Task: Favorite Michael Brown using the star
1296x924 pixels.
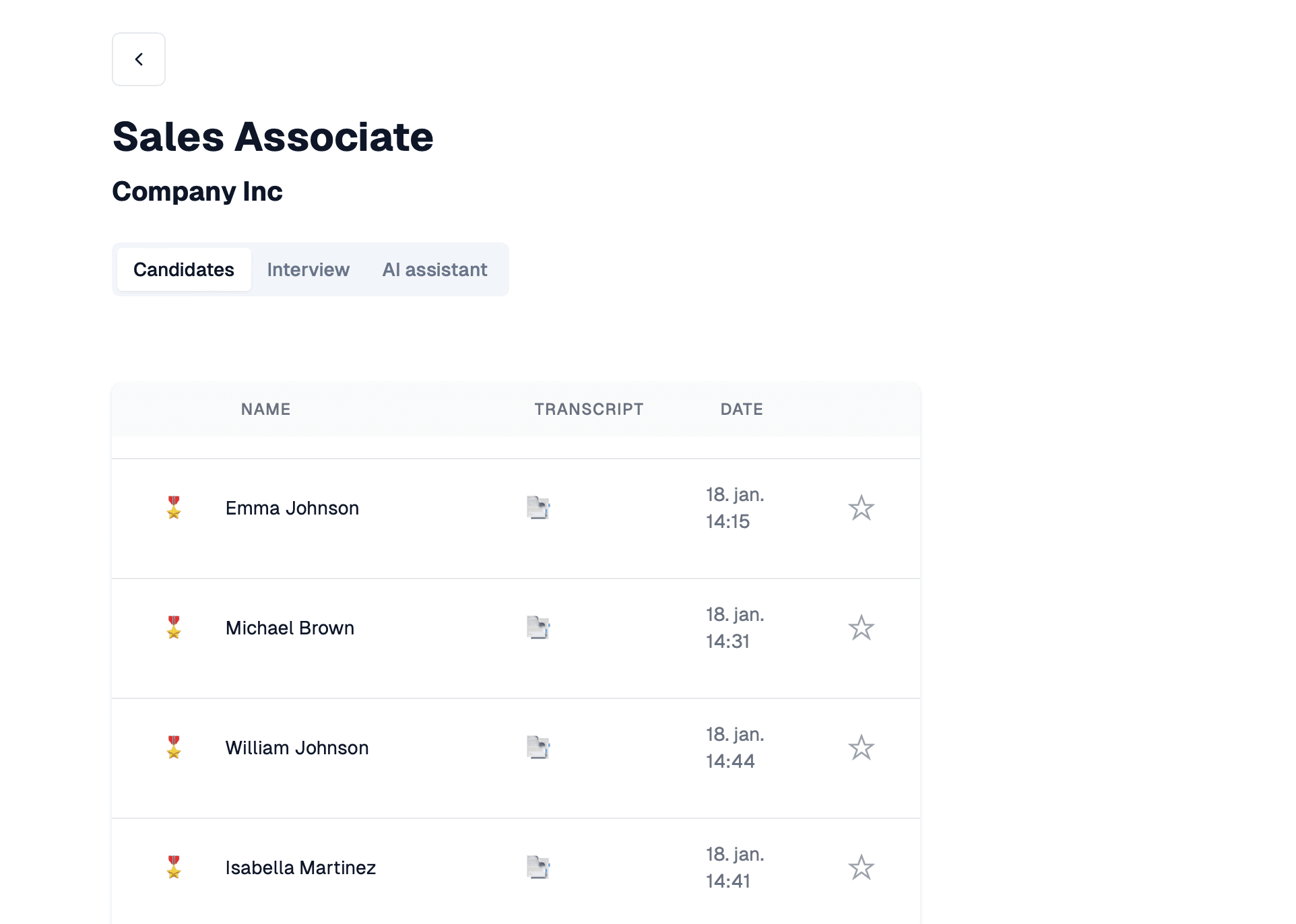Action: coord(862,627)
